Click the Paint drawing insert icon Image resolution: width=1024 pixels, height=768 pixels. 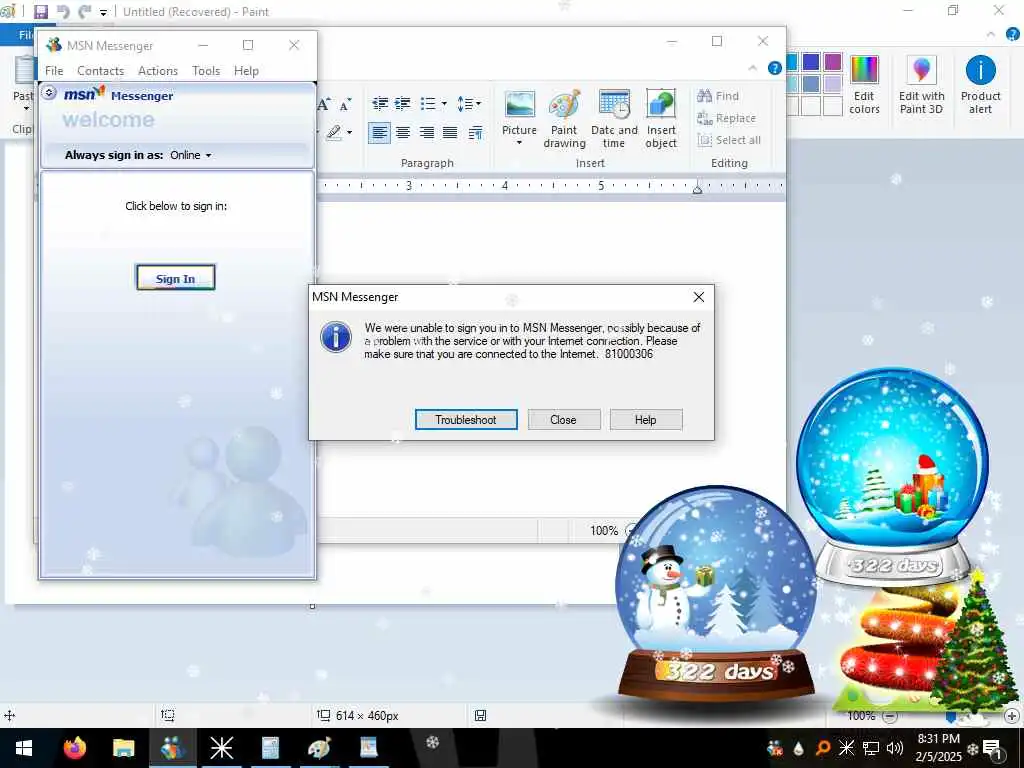pos(564,119)
